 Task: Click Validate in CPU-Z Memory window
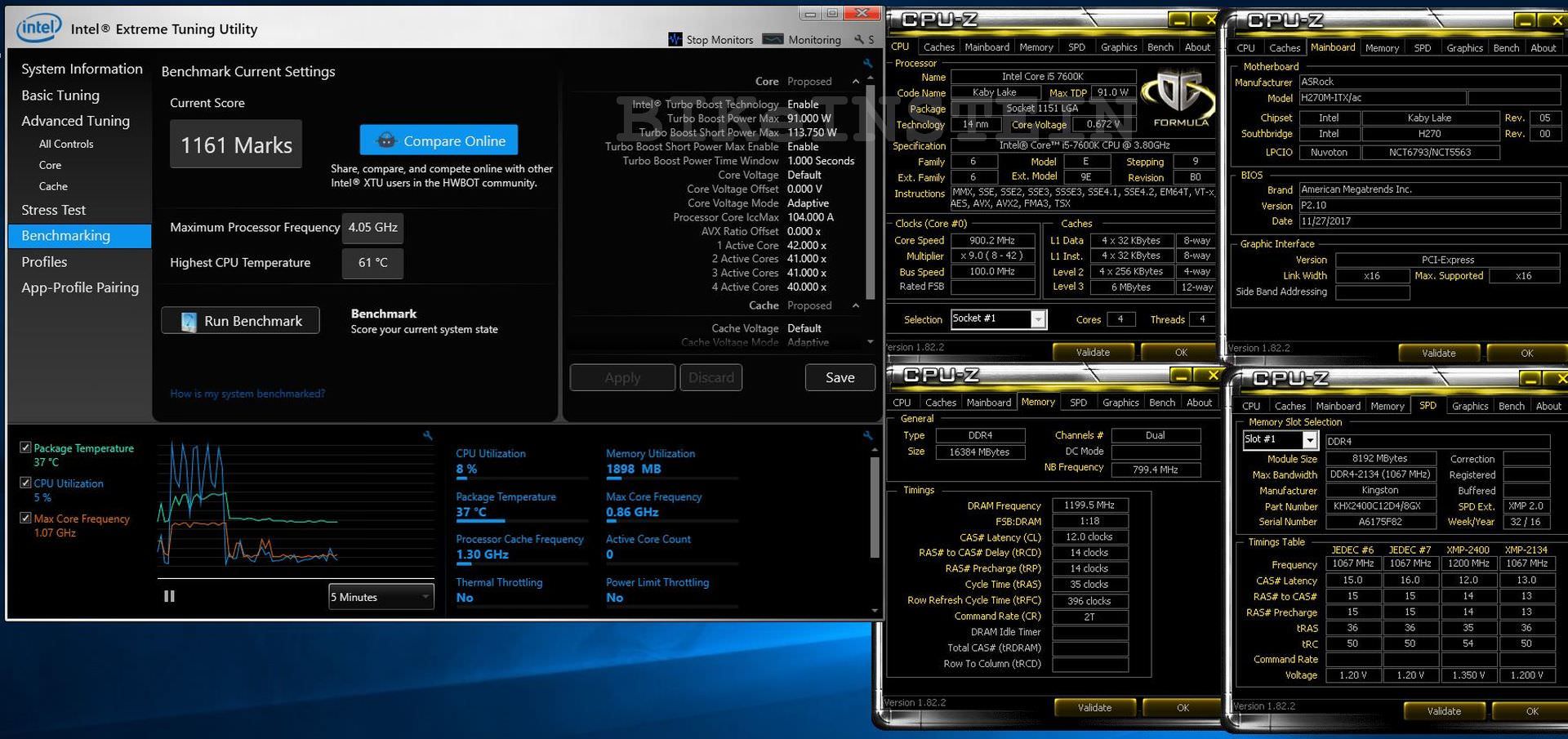(1094, 707)
